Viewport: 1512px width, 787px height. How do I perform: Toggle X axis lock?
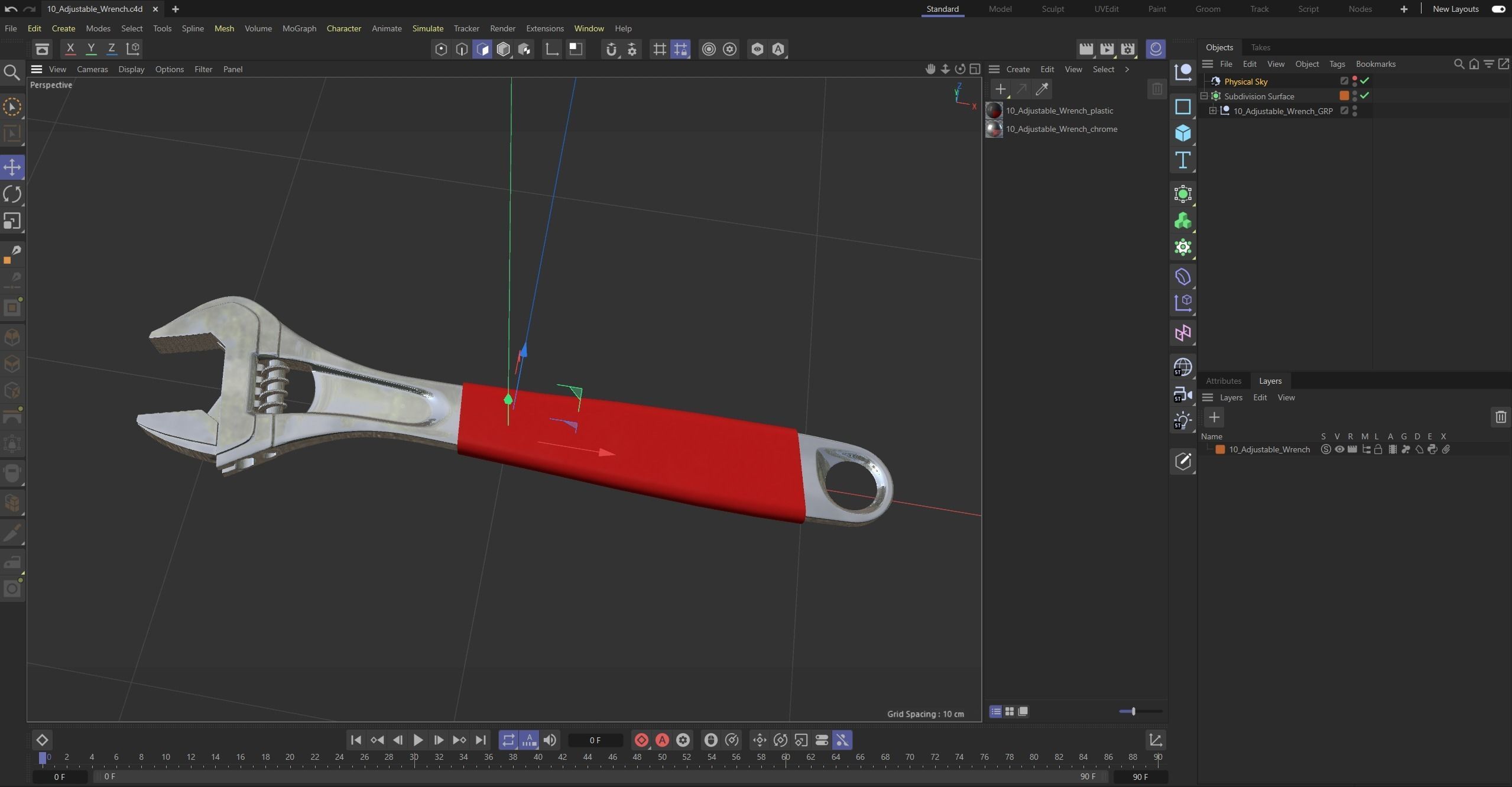tap(70, 49)
